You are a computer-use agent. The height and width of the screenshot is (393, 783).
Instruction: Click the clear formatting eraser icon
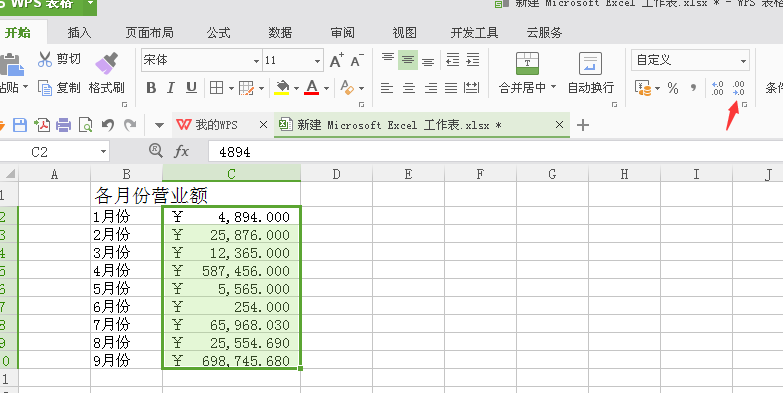tap(347, 88)
